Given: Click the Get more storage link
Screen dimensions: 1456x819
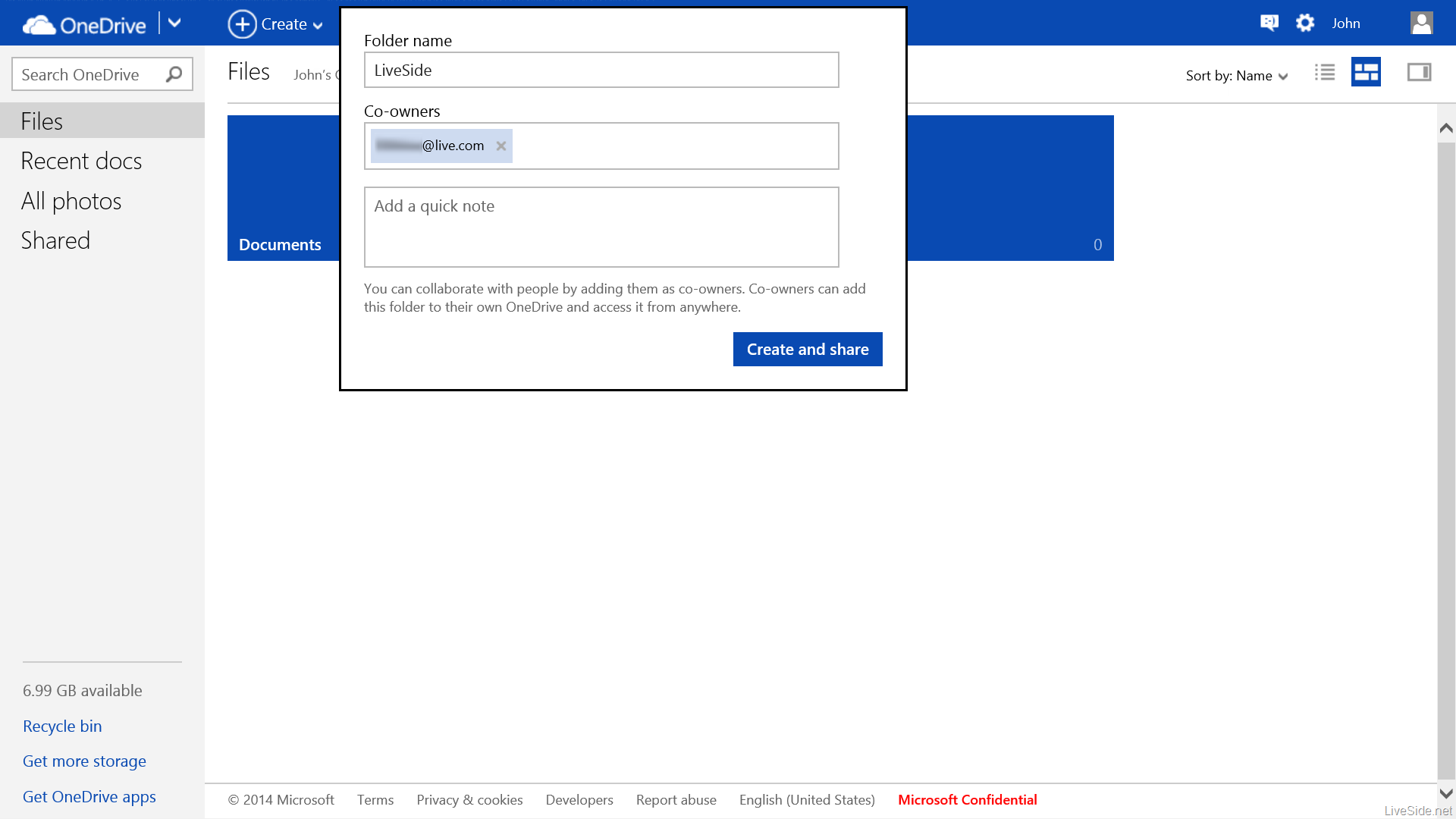Looking at the screenshot, I should [84, 760].
